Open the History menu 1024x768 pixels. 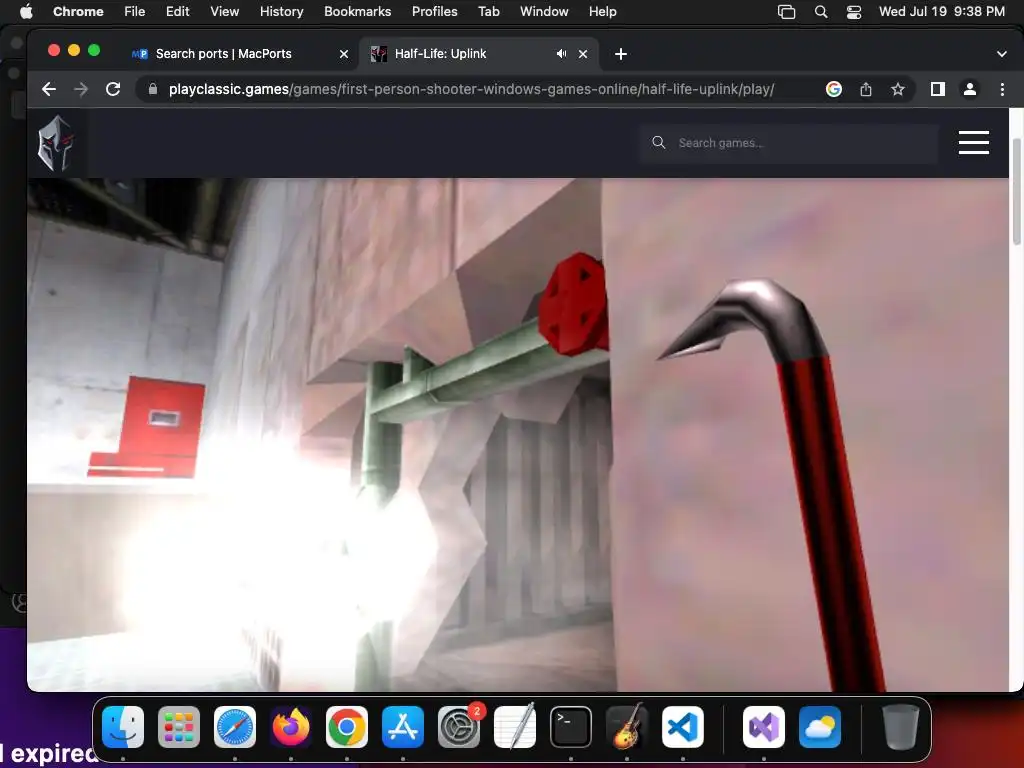point(281,12)
